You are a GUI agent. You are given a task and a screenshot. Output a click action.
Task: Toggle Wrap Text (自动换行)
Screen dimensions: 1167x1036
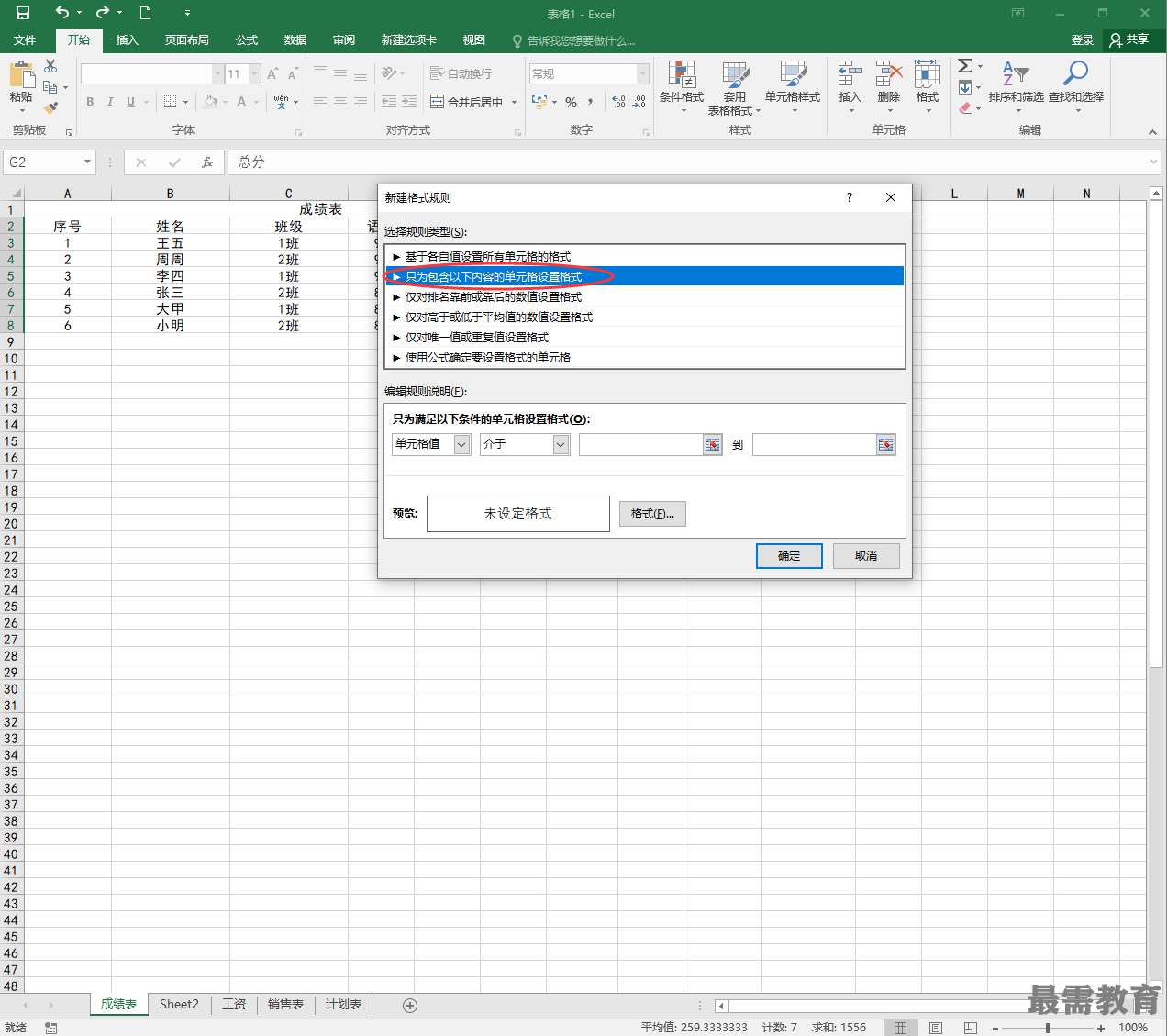pos(461,73)
